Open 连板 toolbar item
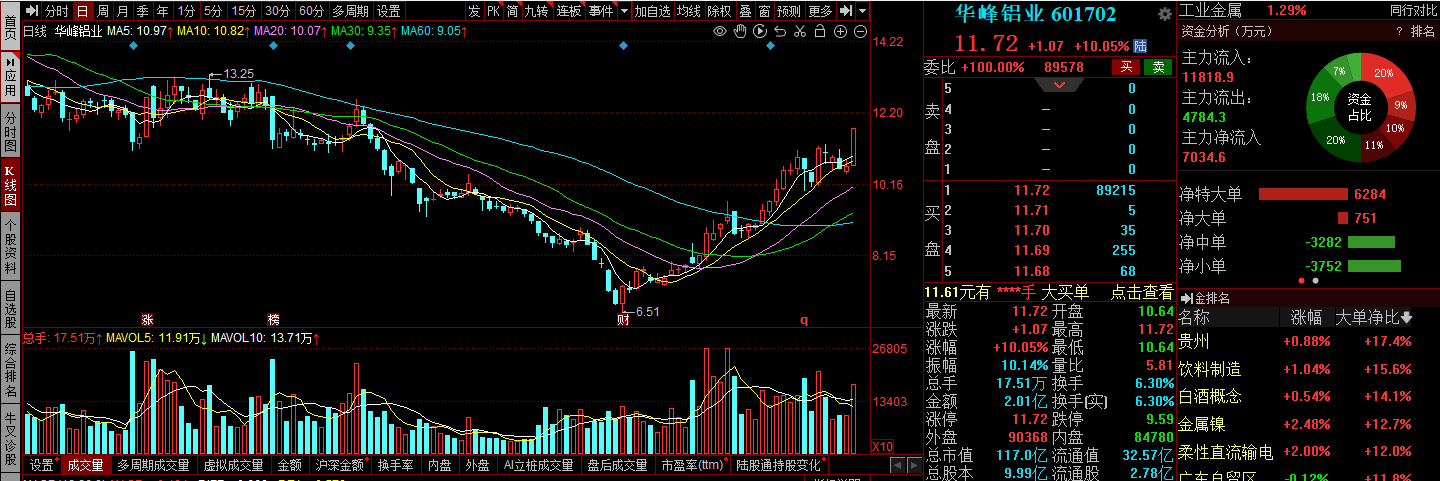The height and width of the screenshot is (481, 1440). click(x=569, y=11)
